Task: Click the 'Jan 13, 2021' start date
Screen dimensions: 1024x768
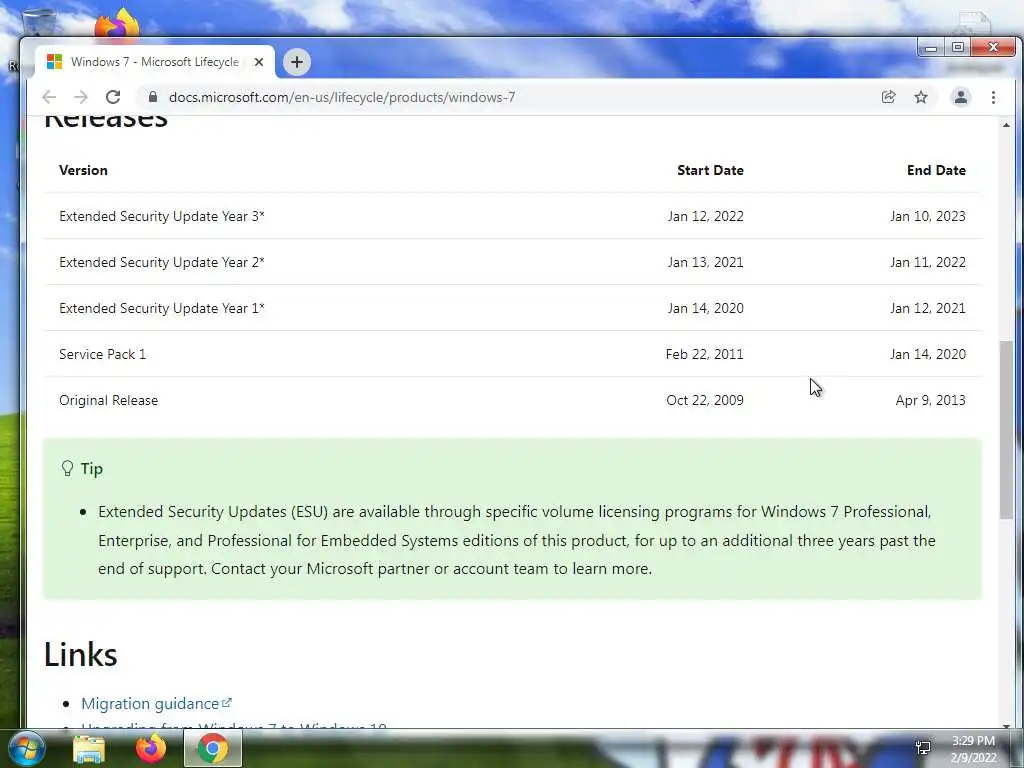Action: point(705,262)
